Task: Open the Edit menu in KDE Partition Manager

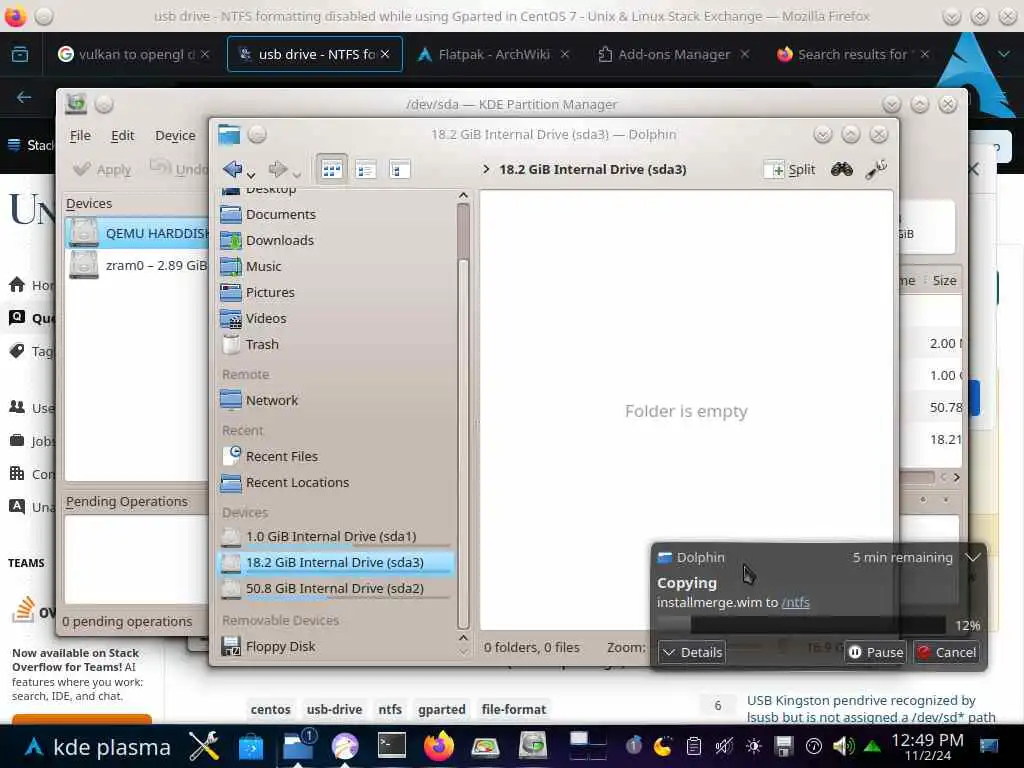Action: (122, 135)
